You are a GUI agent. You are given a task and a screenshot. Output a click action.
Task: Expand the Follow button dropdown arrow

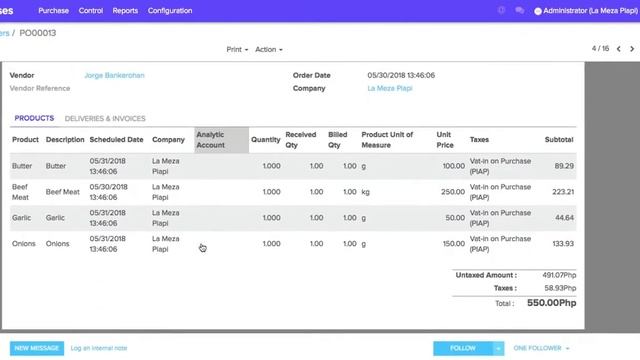(x=498, y=349)
